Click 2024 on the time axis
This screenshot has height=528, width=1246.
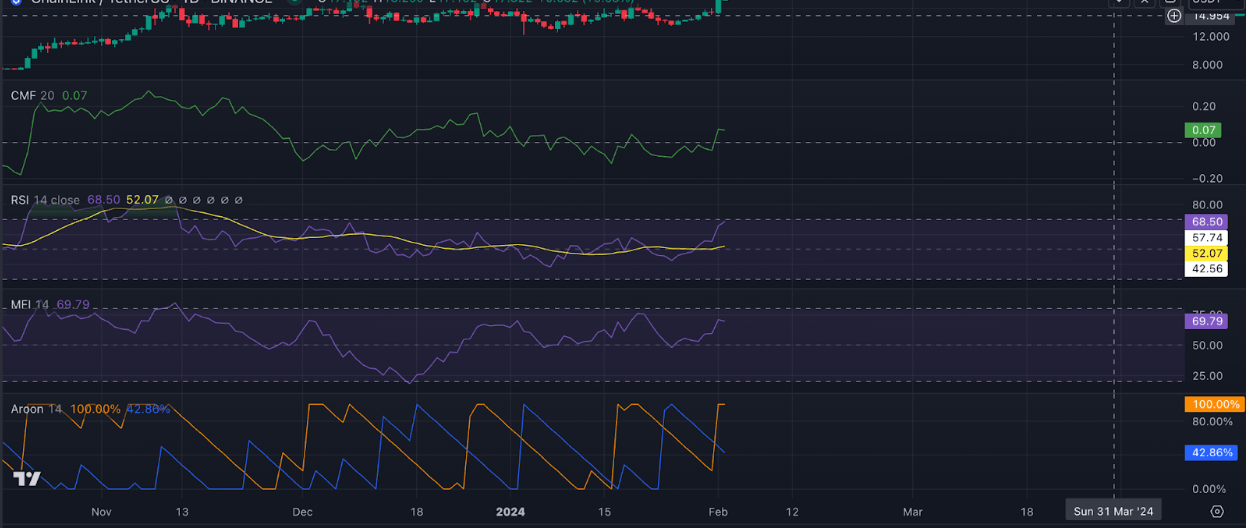pos(510,511)
